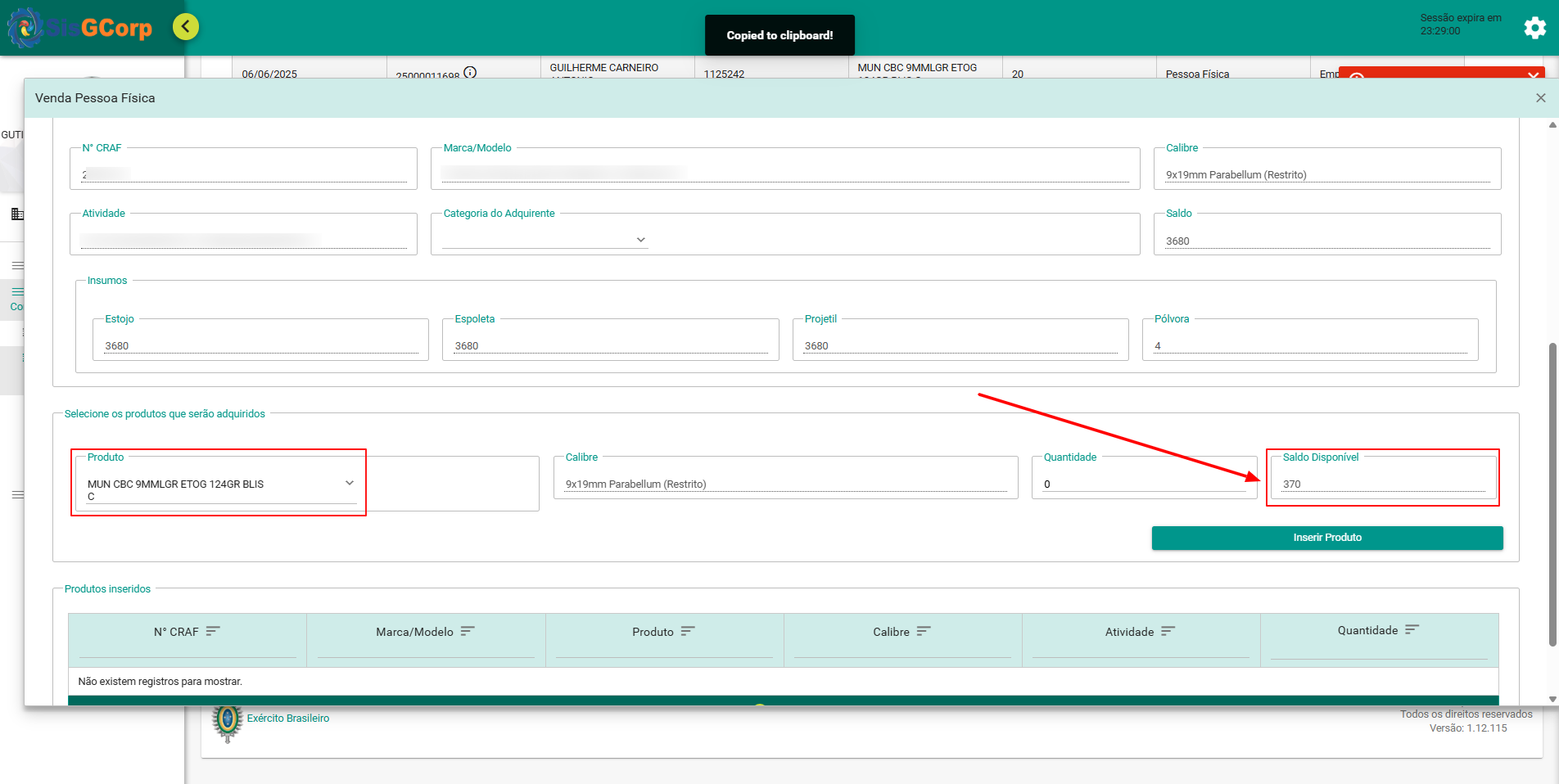The height and width of the screenshot is (784, 1559).
Task: Sort the Calibre column in table
Action: 924,631
